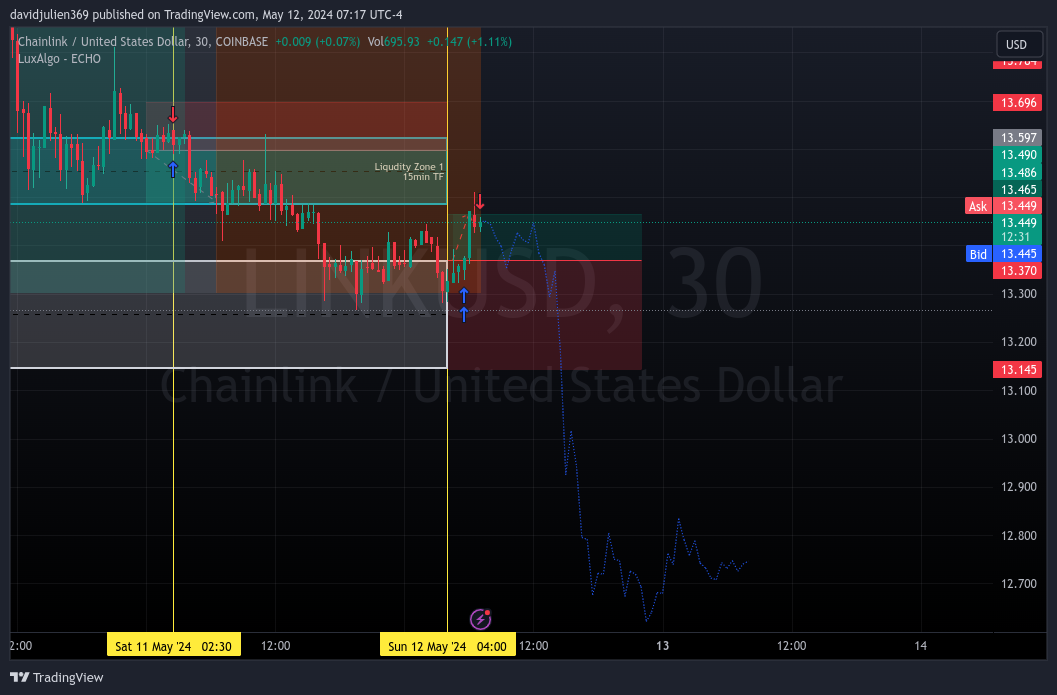Image resolution: width=1057 pixels, height=695 pixels.
Task: Select the Sun 12 May '24 04:00 time marker
Action: click(447, 645)
